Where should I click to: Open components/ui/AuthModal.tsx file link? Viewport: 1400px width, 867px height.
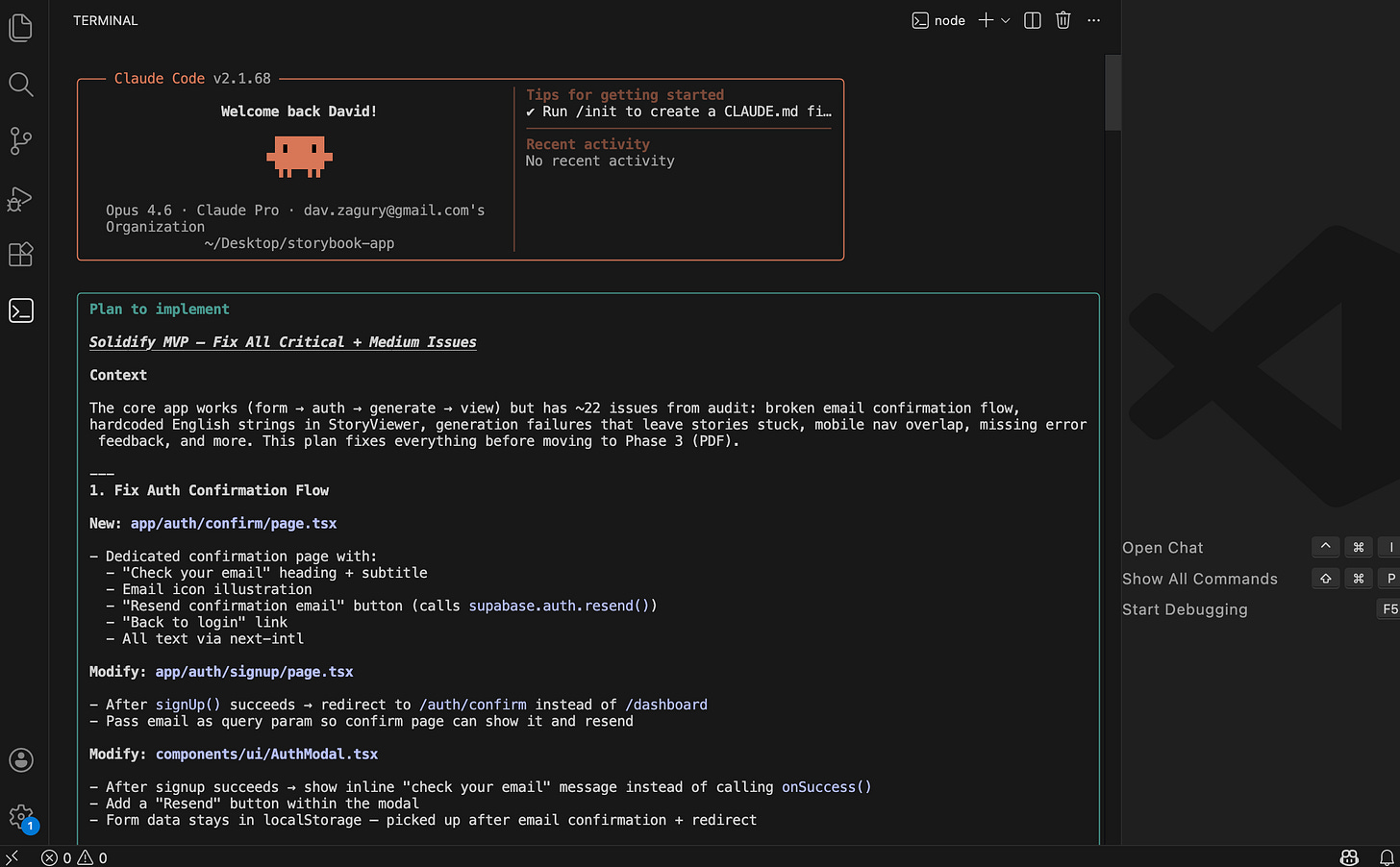coord(267,755)
